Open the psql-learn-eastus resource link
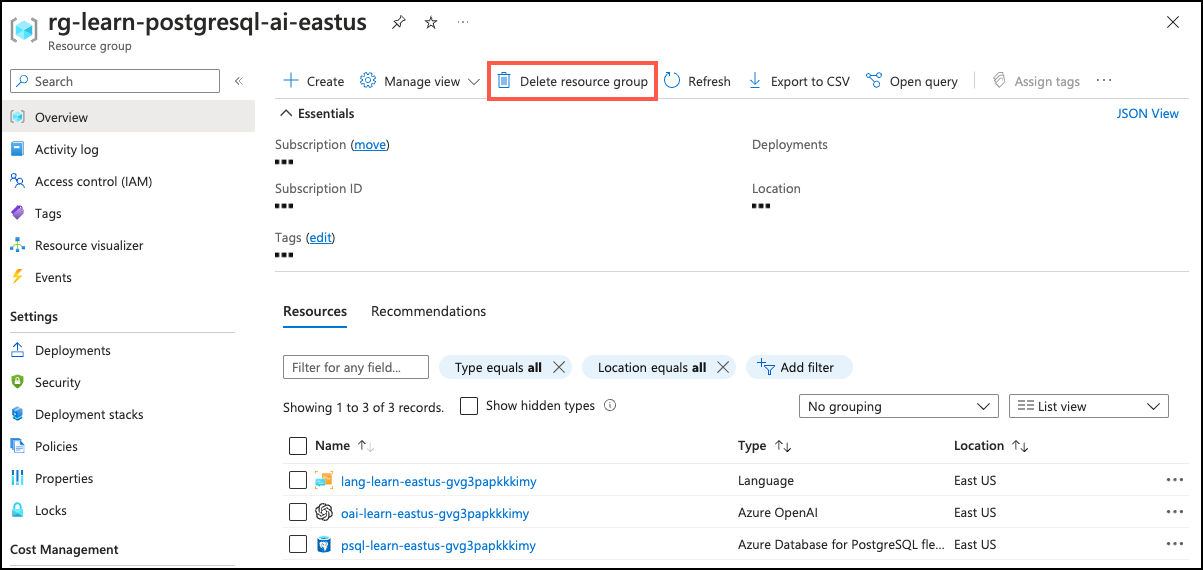The height and width of the screenshot is (570, 1203). (438, 545)
